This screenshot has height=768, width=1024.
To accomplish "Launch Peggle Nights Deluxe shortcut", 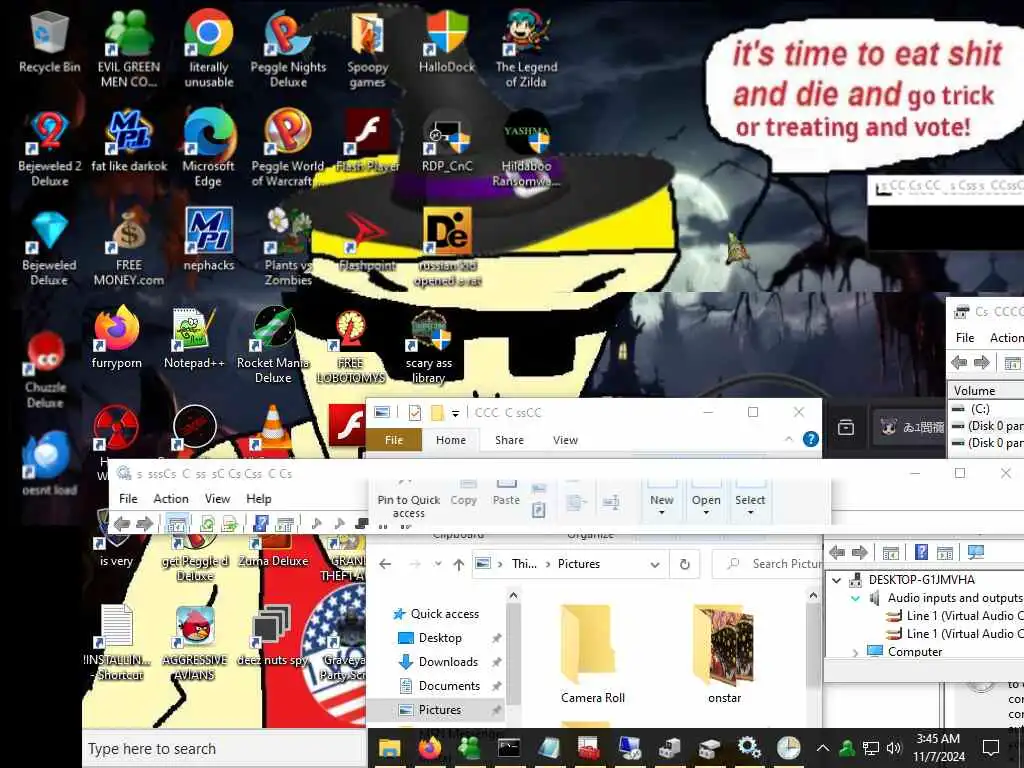I will (x=288, y=49).
